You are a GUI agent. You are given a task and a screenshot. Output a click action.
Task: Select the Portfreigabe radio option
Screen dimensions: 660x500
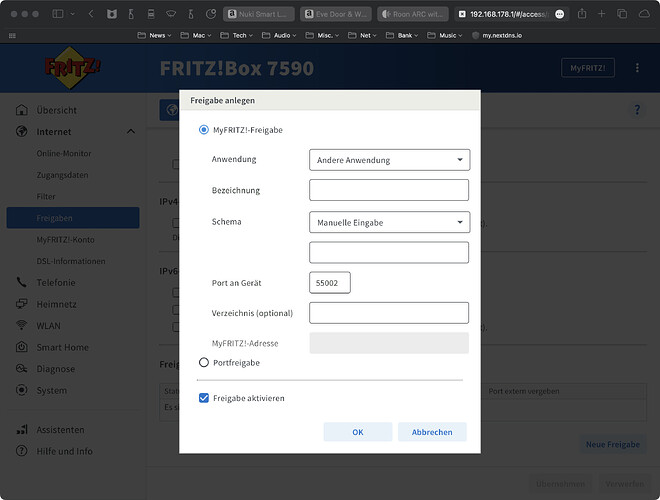coord(204,362)
